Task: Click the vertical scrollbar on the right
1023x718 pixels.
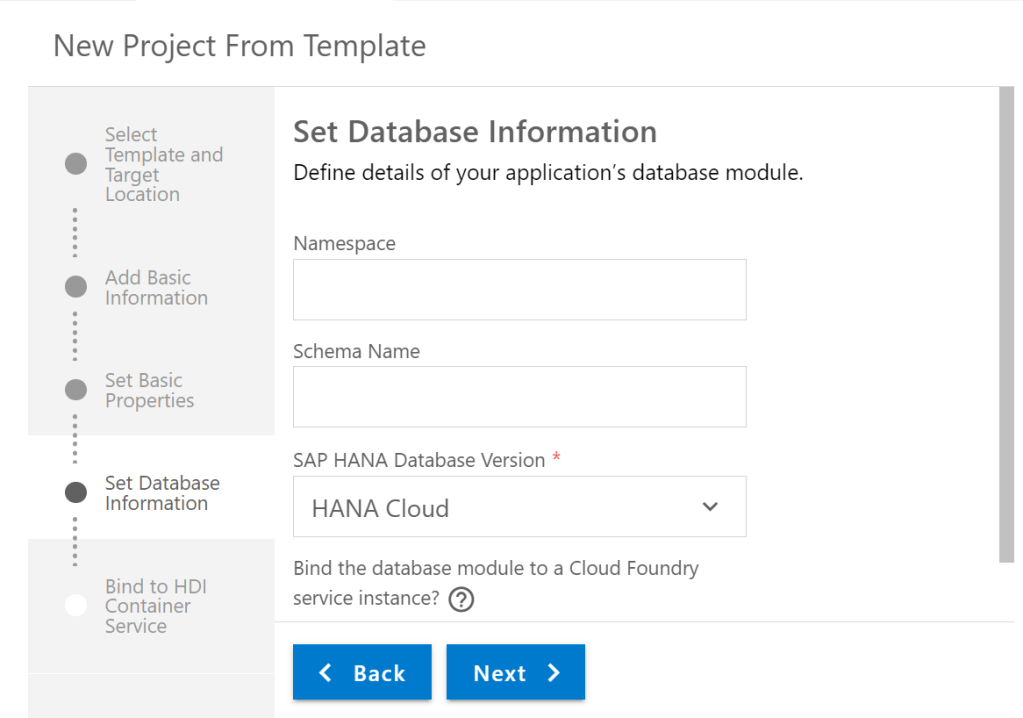Action: pyautogui.click(x=1006, y=325)
